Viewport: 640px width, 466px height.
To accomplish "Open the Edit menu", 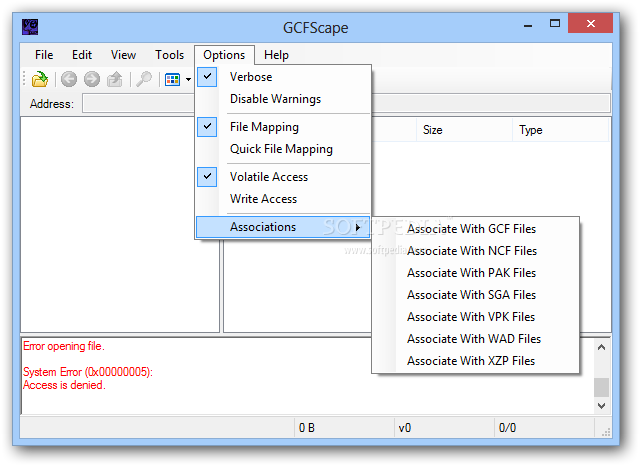I will tap(82, 55).
